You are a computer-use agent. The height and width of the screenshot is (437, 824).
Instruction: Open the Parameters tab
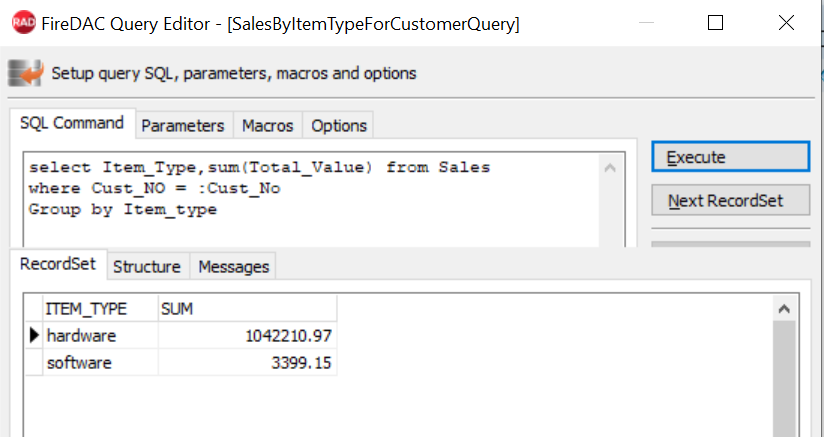coord(183,126)
